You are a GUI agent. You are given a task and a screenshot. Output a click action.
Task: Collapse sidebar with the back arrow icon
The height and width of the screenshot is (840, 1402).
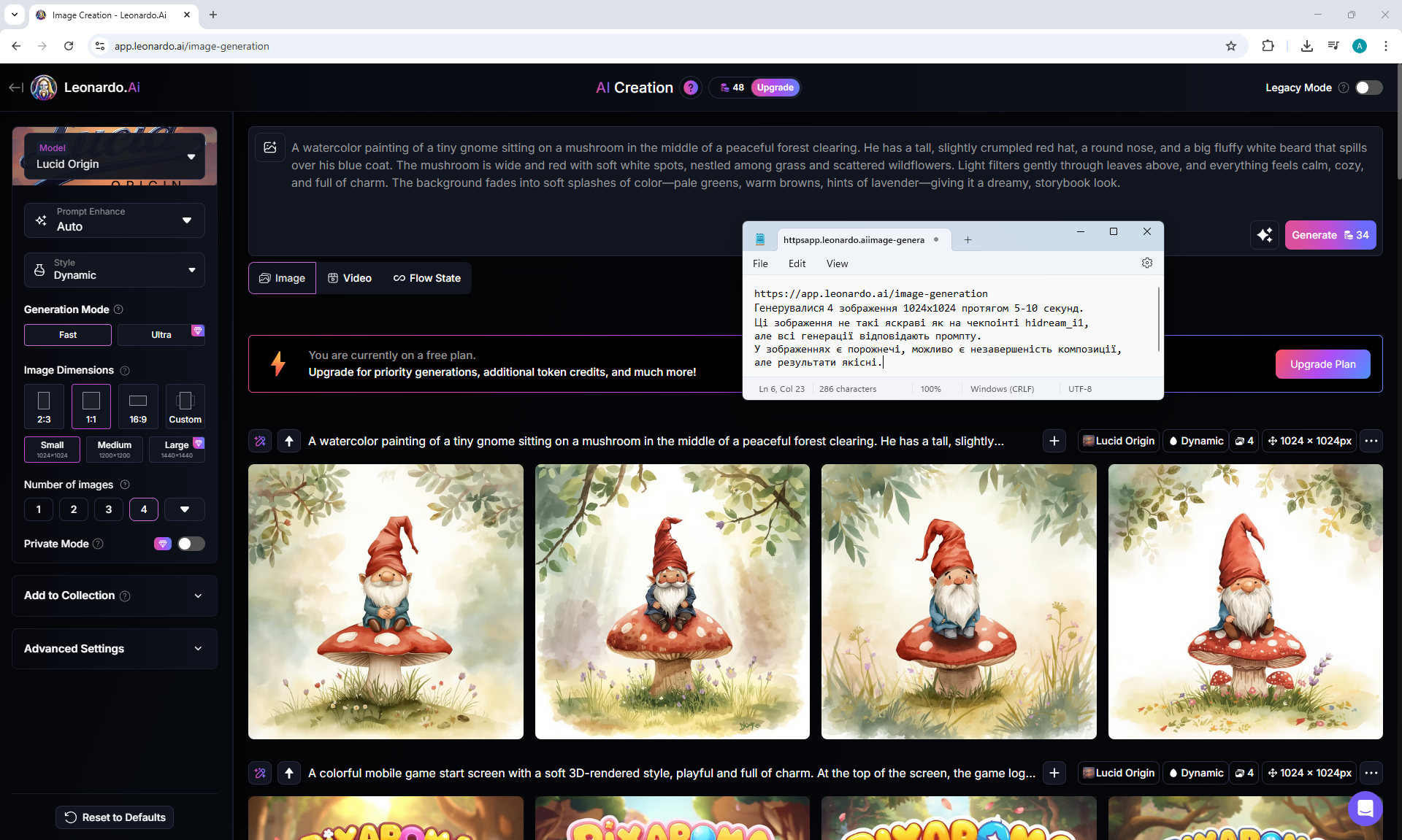(x=16, y=88)
